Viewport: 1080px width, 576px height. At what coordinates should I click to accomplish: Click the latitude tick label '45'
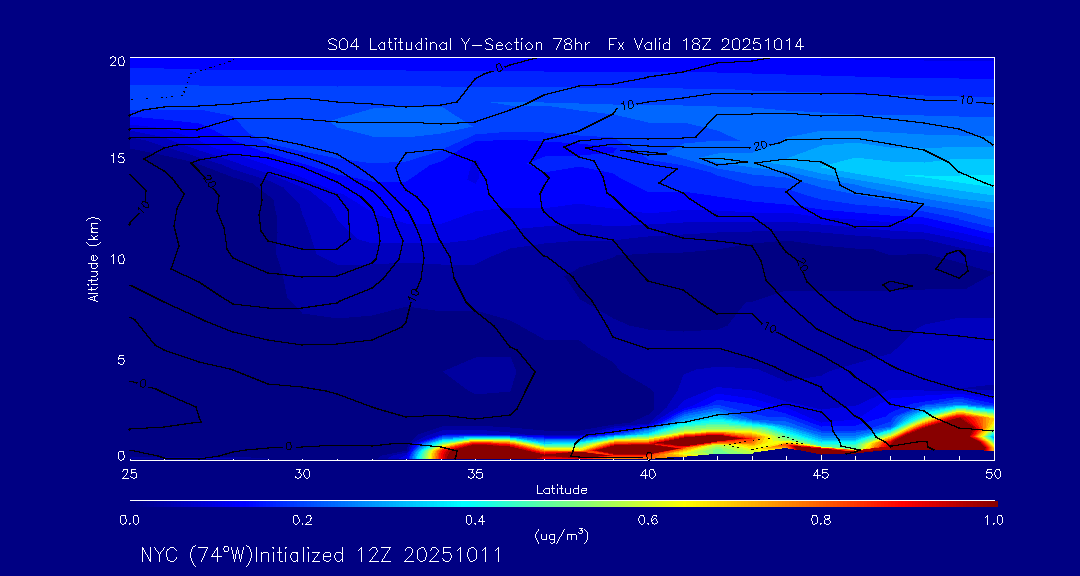(821, 474)
